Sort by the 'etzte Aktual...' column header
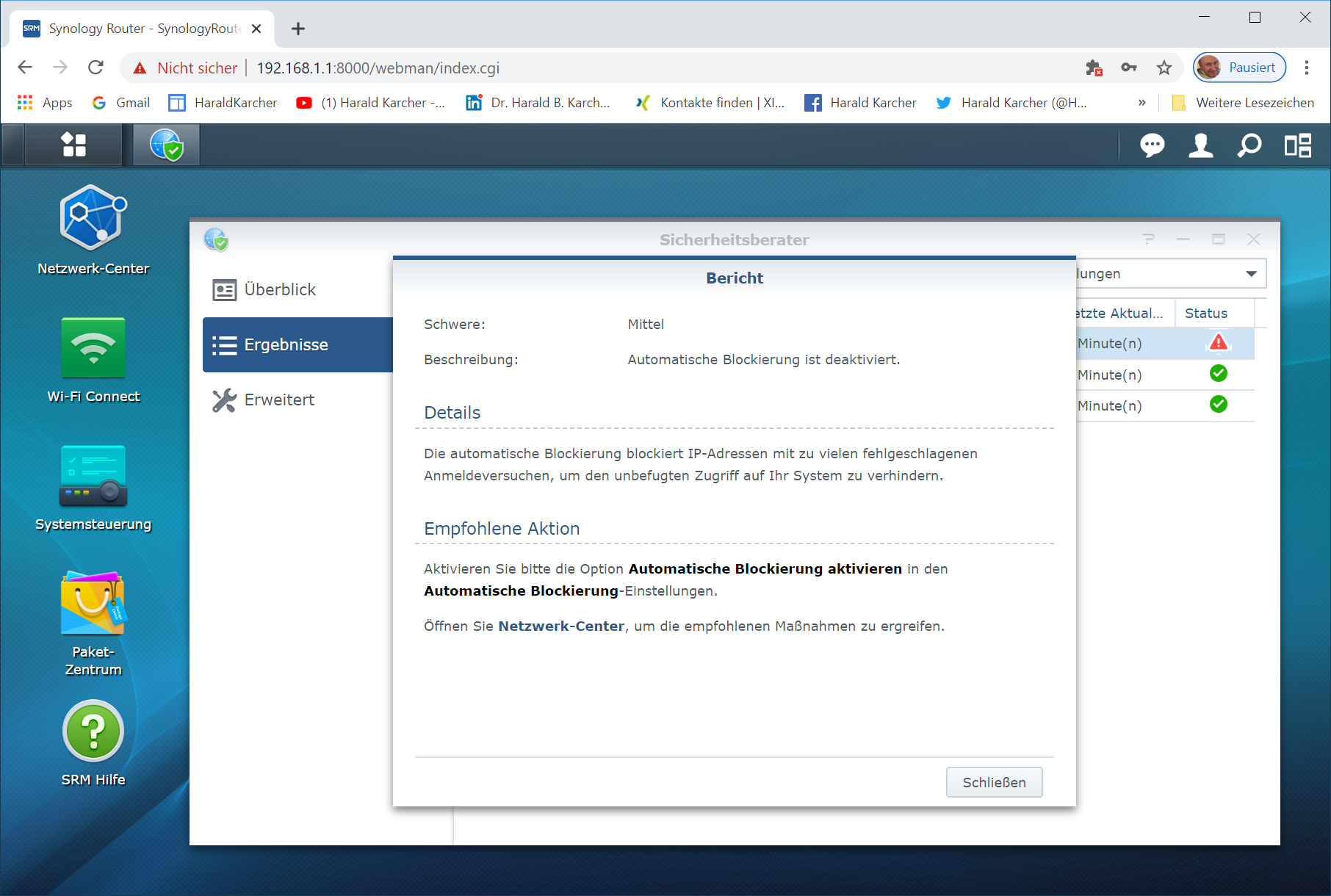 tap(1125, 313)
